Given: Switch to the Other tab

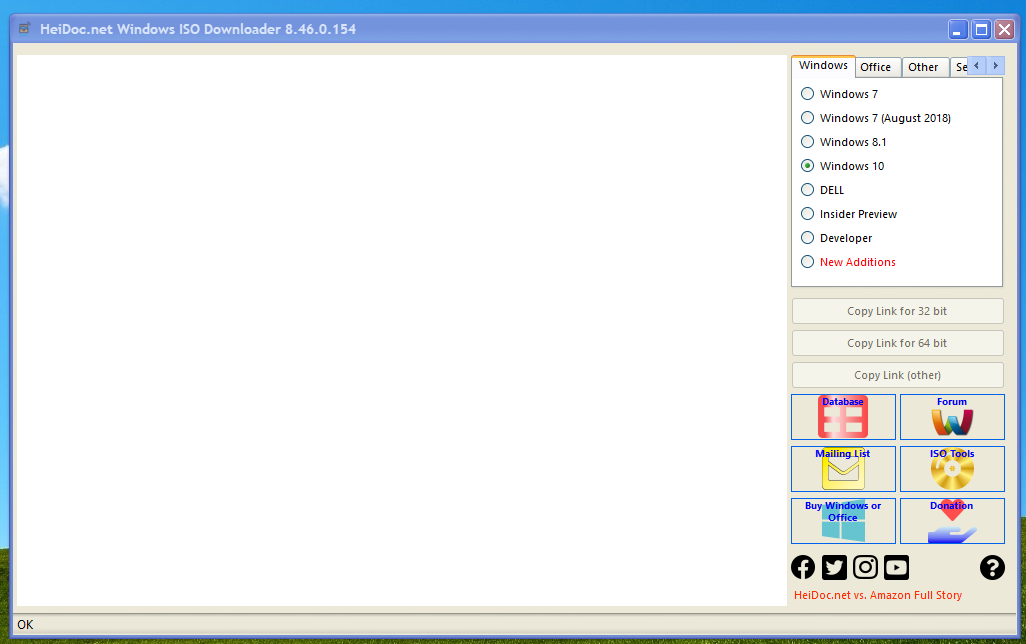Looking at the screenshot, I should [925, 67].
